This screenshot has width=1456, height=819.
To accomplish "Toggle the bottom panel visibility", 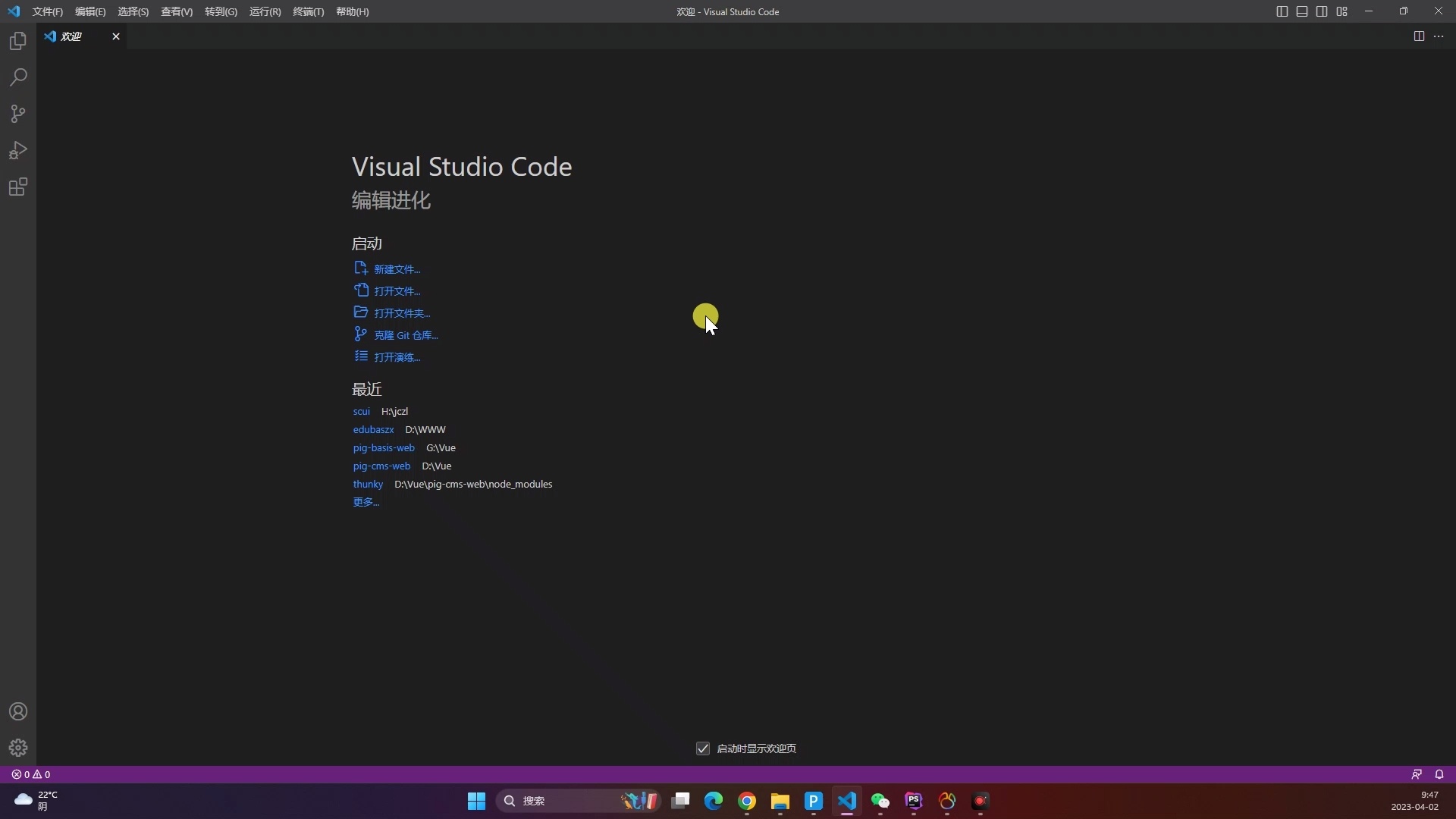I will tap(1301, 11).
